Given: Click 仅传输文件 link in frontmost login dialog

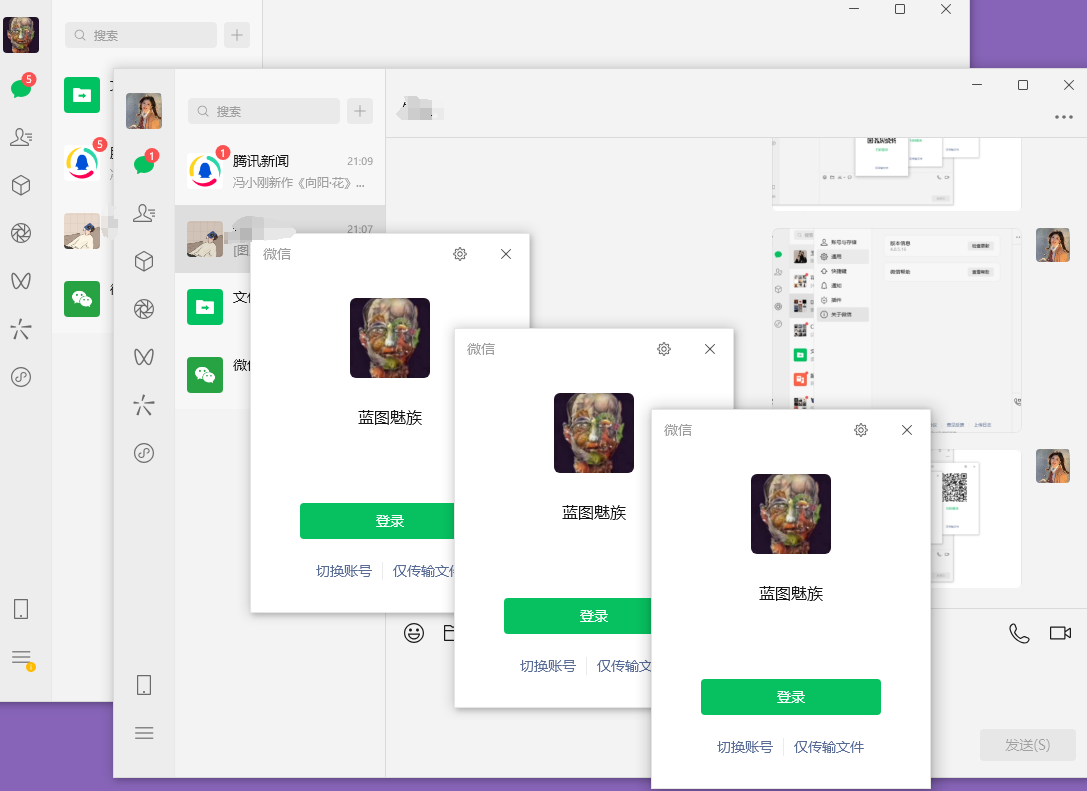Looking at the screenshot, I should click(828, 747).
